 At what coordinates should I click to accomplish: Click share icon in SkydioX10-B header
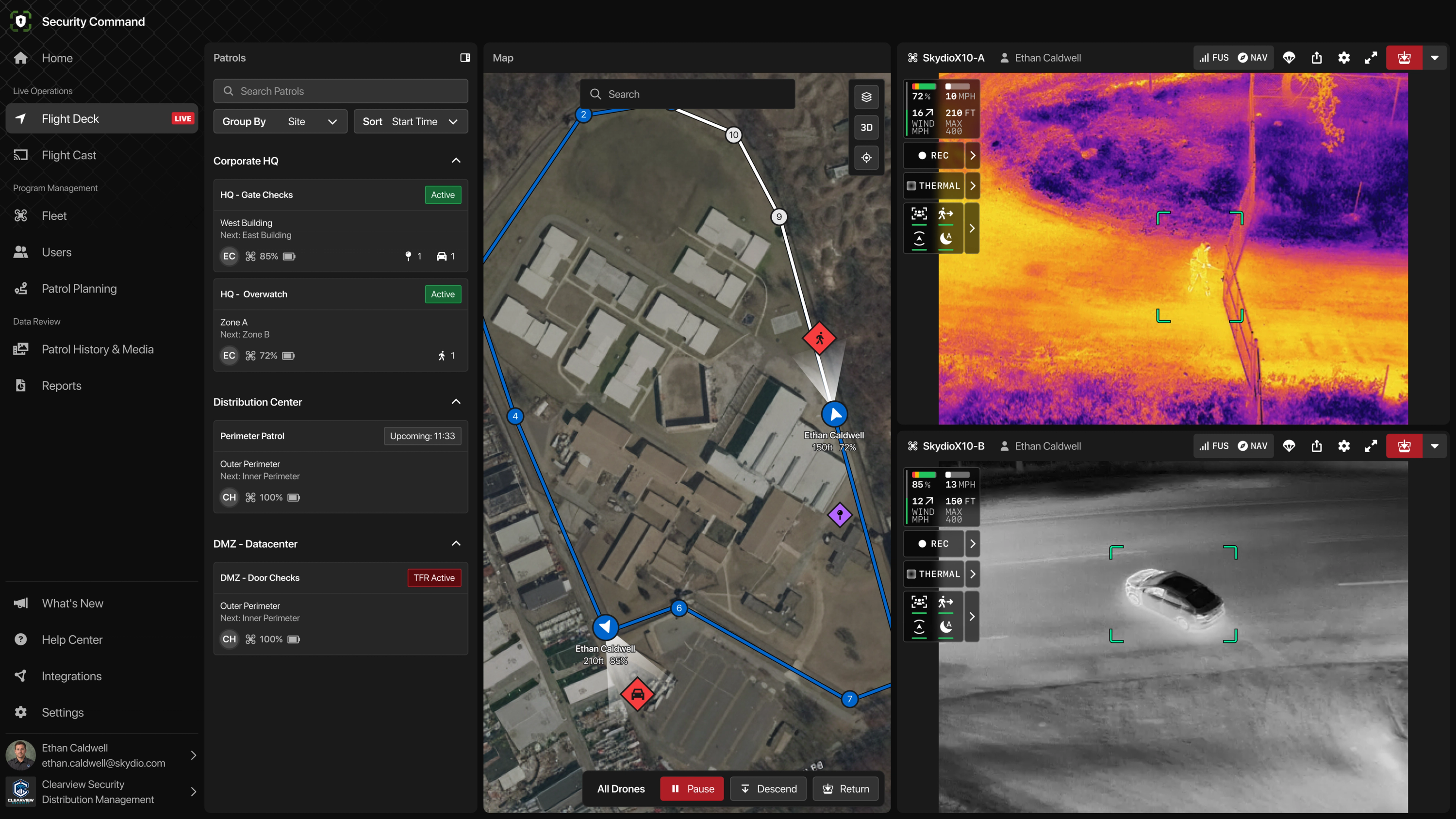click(x=1316, y=446)
